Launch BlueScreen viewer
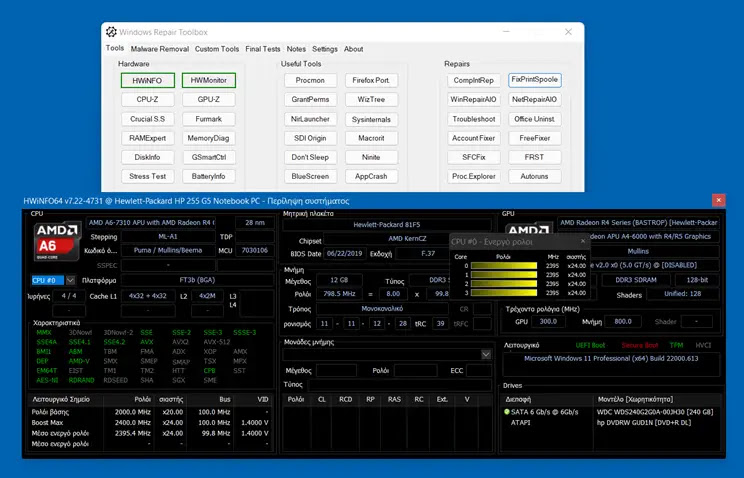Screen dimensions: 744x478 (x=310, y=176)
